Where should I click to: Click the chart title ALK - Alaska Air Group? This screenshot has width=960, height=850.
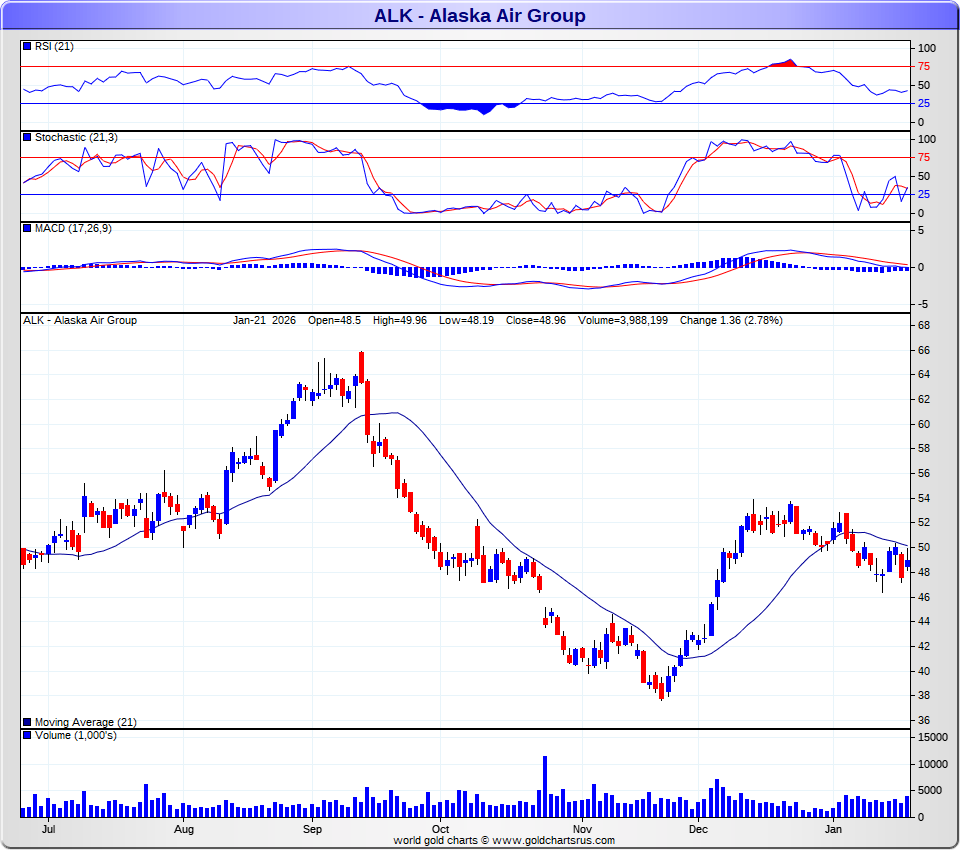click(480, 15)
